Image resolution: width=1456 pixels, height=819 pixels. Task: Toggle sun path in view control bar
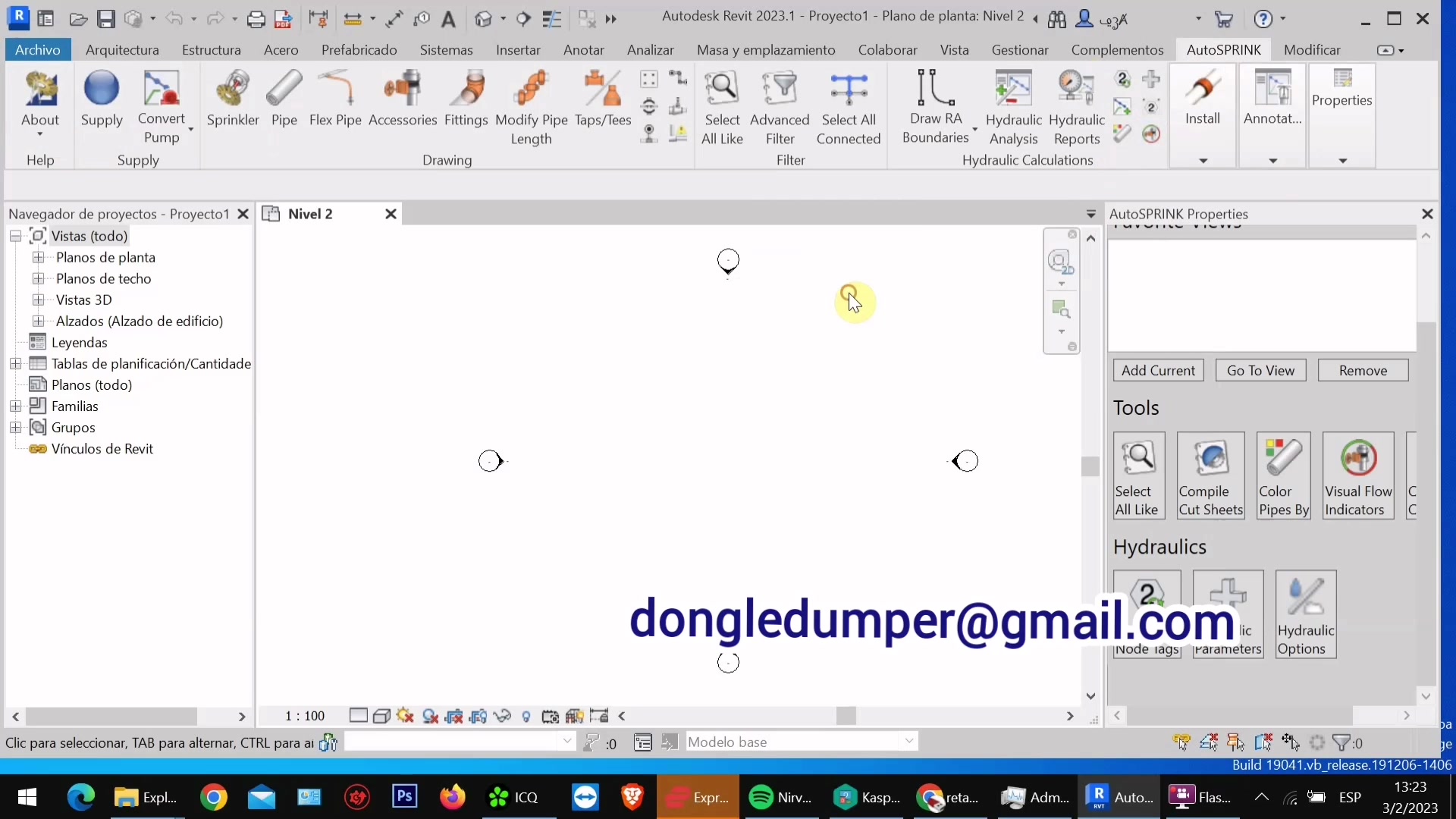pos(405,716)
